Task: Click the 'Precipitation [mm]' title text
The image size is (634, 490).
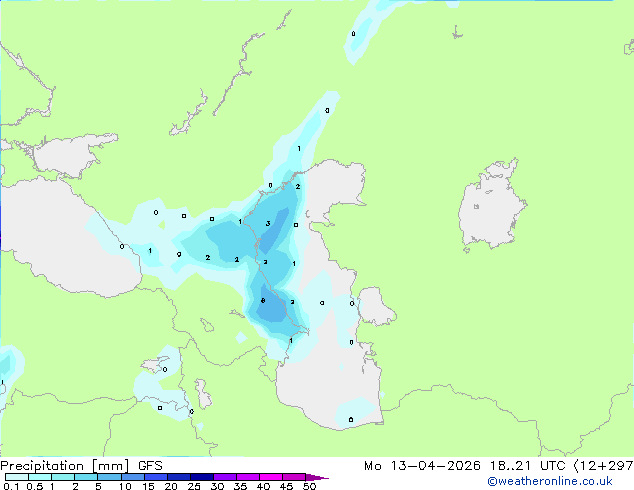Action: (65, 466)
